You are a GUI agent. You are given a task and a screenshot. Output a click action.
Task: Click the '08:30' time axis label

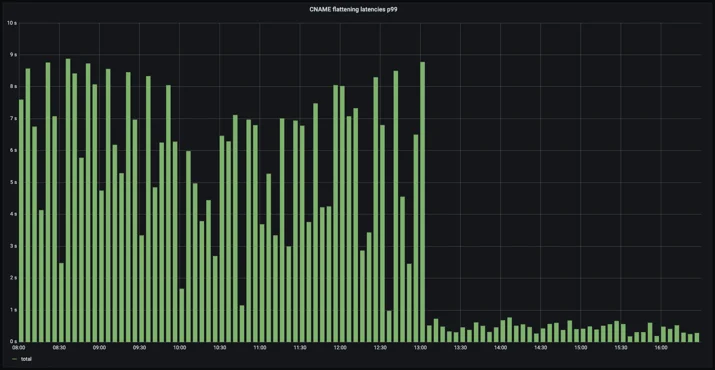(59, 348)
